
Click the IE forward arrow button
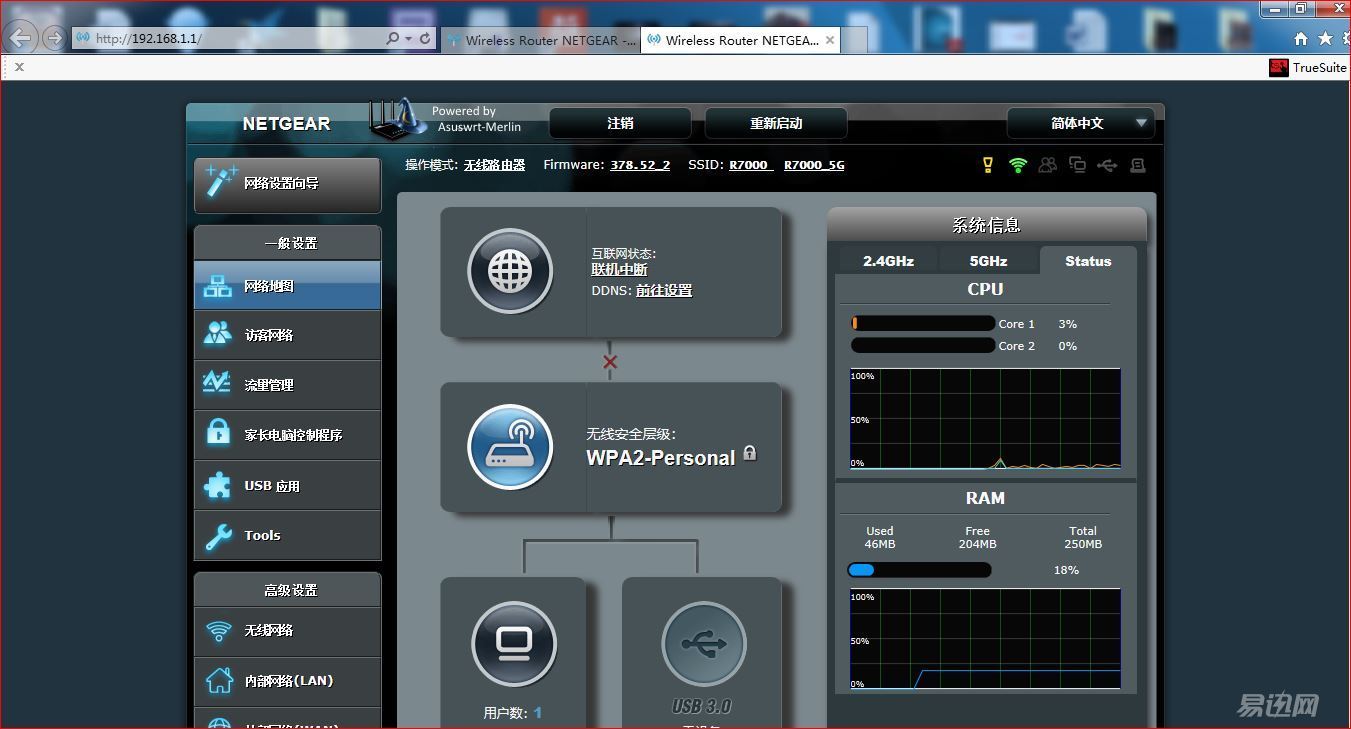[x=54, y=38]
